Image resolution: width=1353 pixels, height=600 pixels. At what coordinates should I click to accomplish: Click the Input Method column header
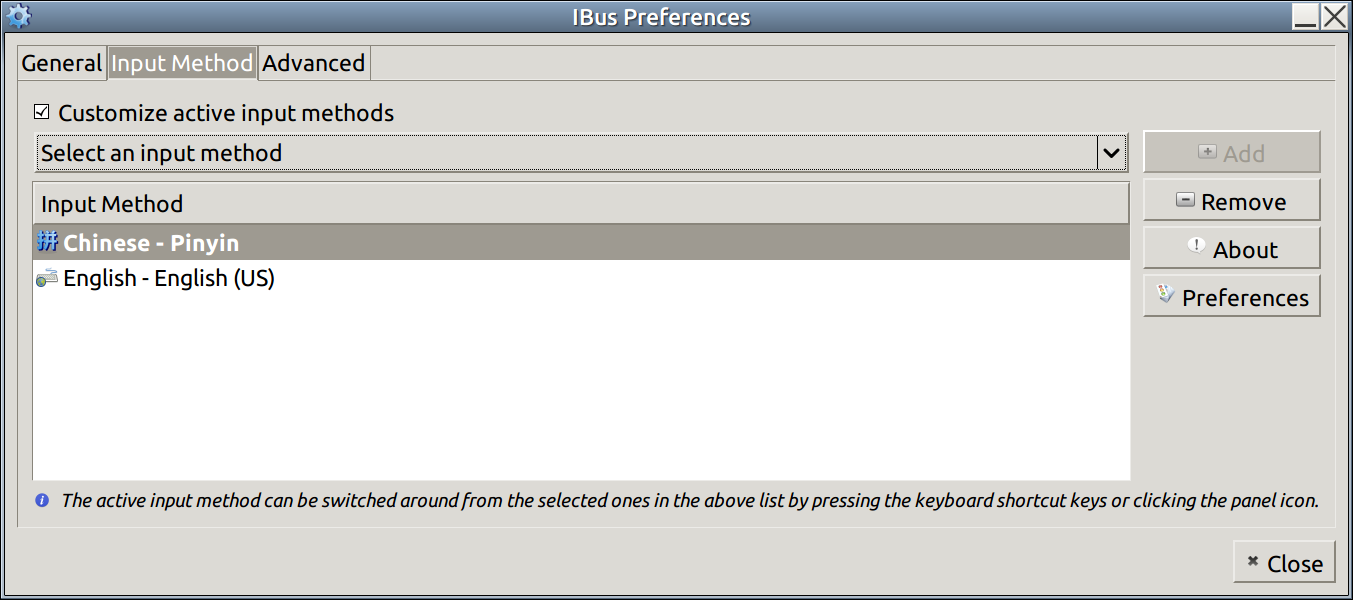click(x=581, y=204)
